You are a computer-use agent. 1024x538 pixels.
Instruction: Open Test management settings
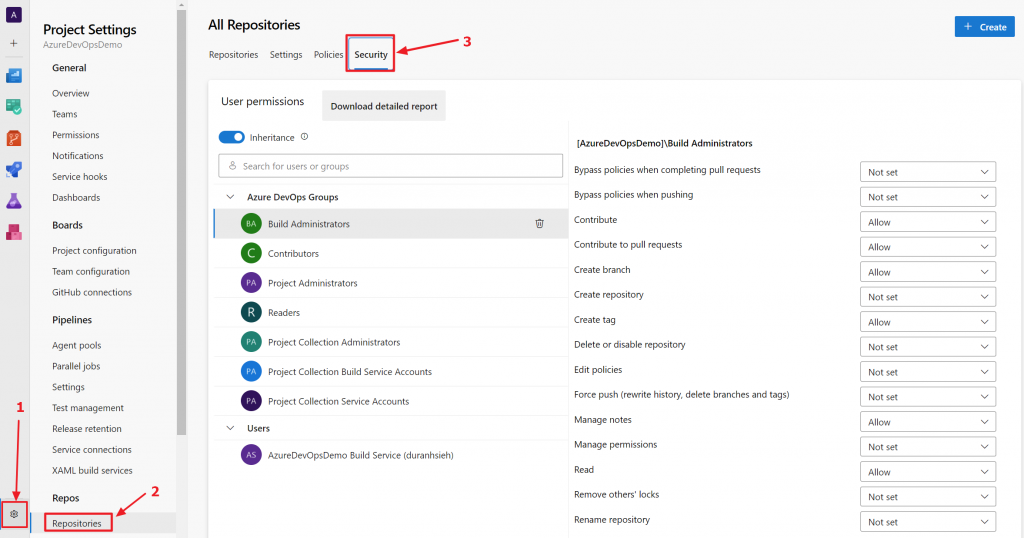coord(88,407)
